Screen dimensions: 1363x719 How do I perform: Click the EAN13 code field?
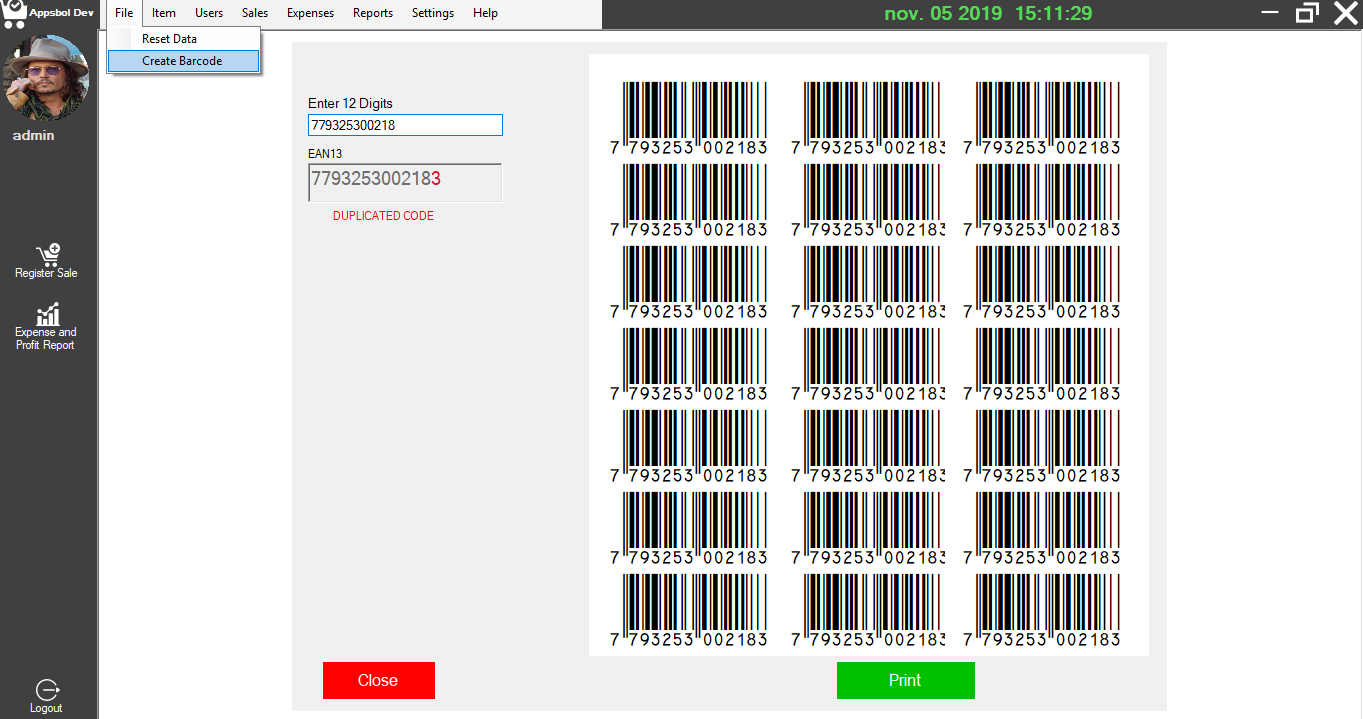click(x=404, y=182)
